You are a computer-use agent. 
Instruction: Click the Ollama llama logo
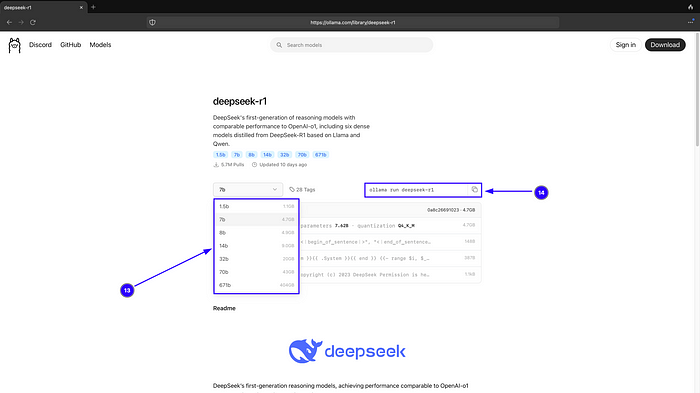pos(14,45)
